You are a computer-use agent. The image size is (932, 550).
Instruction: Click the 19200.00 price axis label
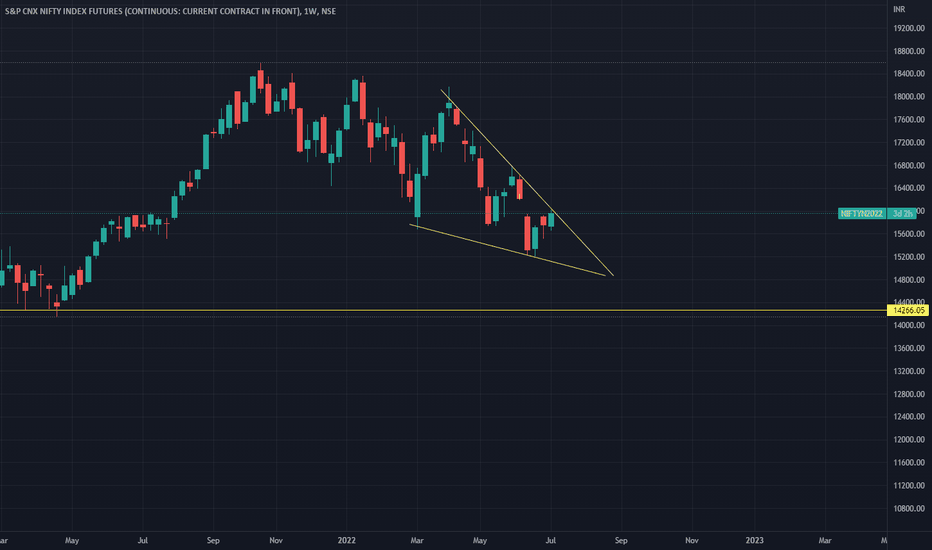point(909,28)
